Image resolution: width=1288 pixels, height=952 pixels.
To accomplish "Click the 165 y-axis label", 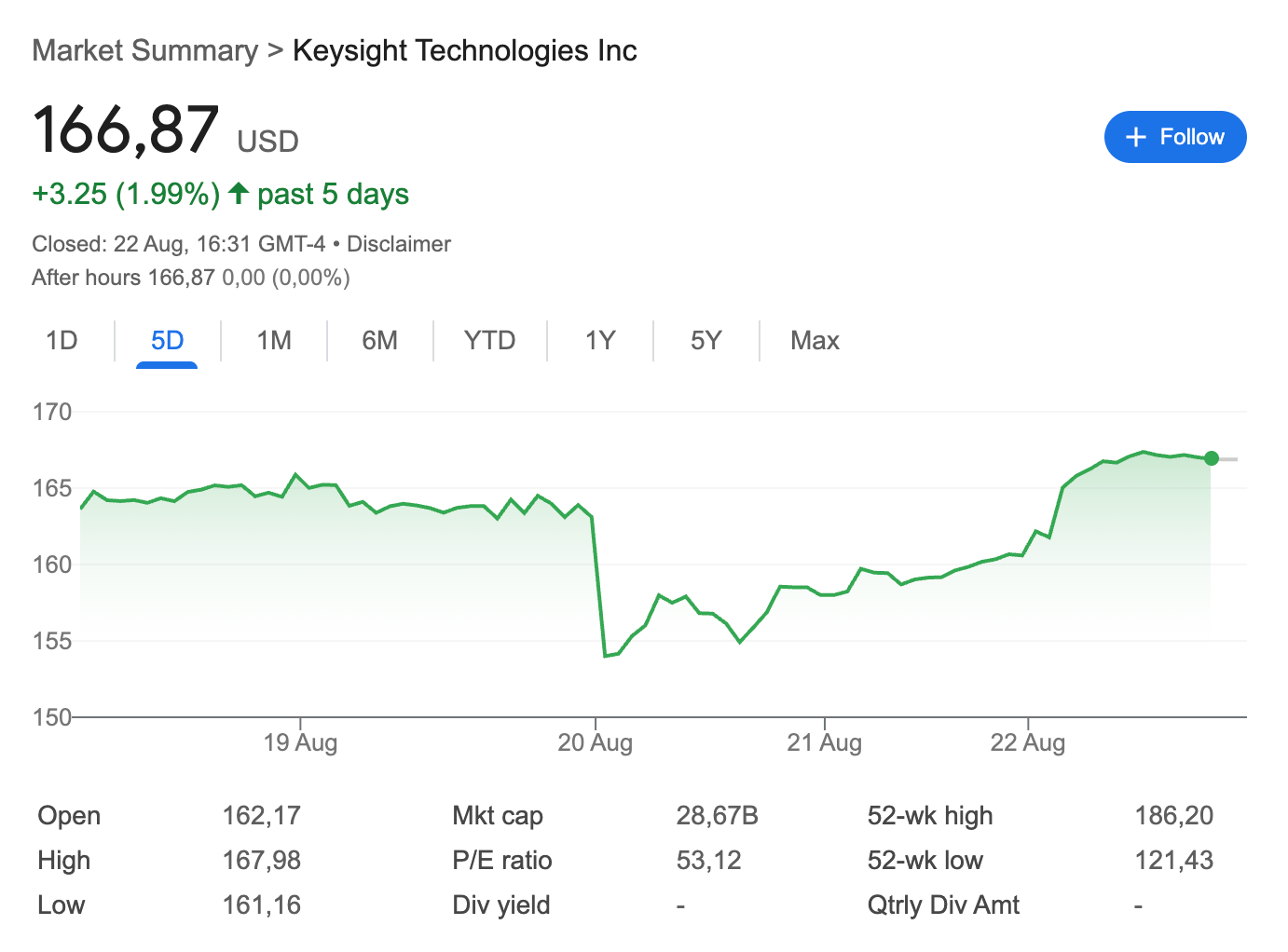I will click(x=52, y=488).
